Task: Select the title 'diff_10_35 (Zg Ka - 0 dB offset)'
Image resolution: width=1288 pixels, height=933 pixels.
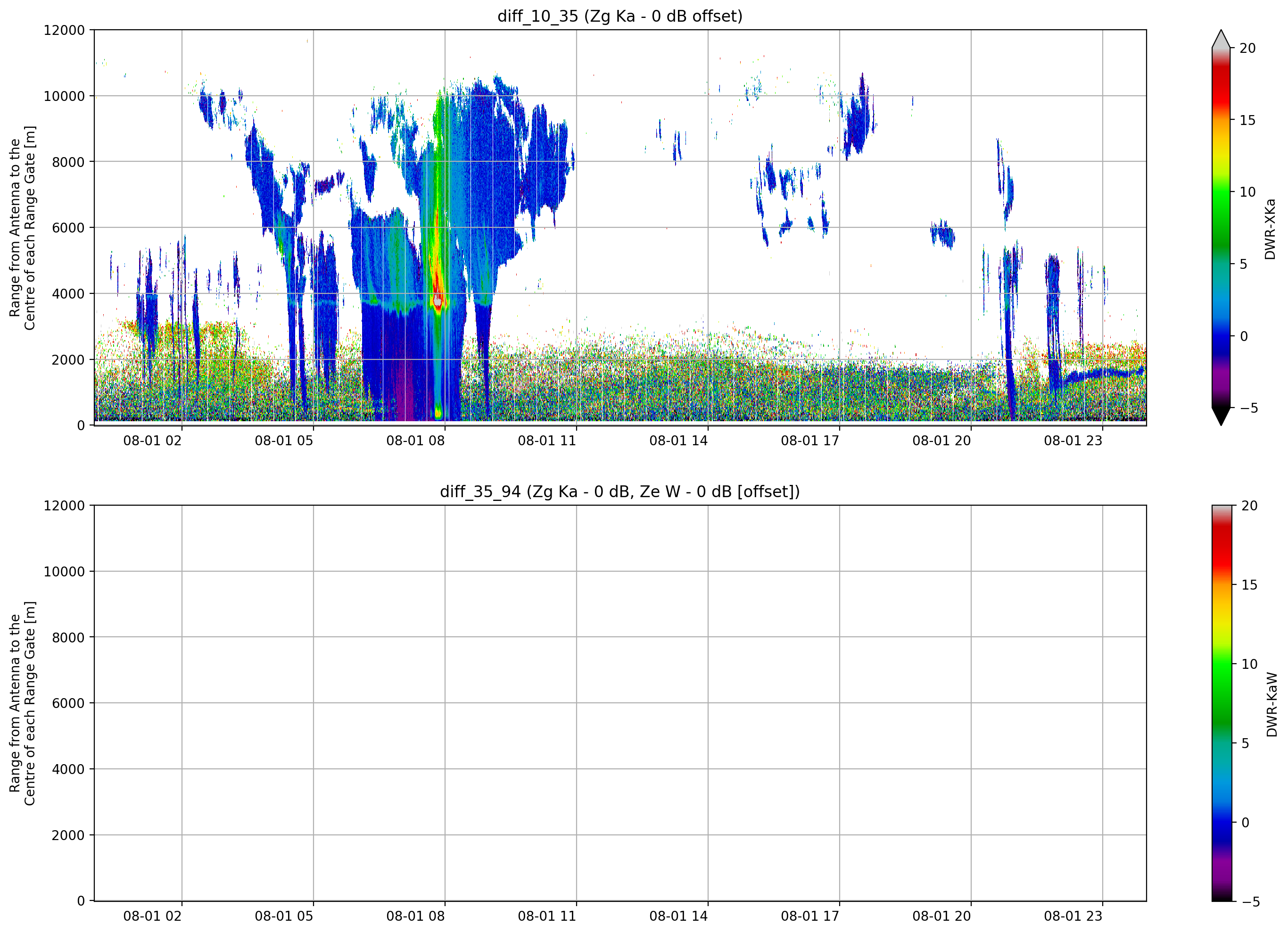Action: (619, 16)
